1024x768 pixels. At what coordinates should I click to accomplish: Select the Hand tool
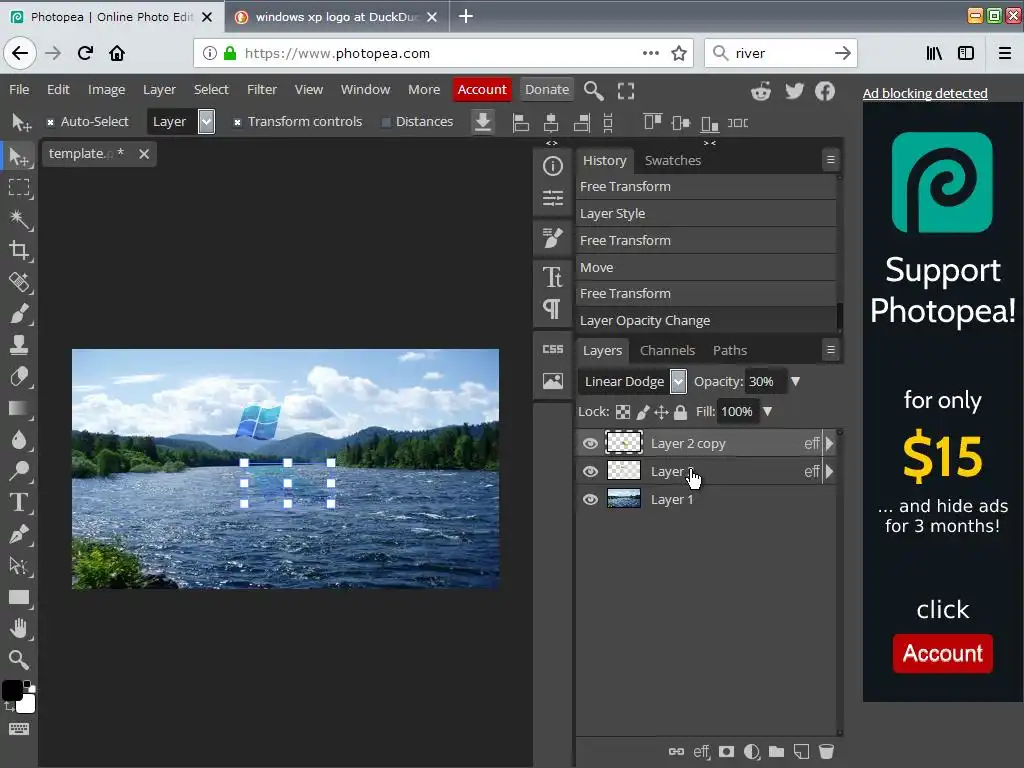[18, 628]
